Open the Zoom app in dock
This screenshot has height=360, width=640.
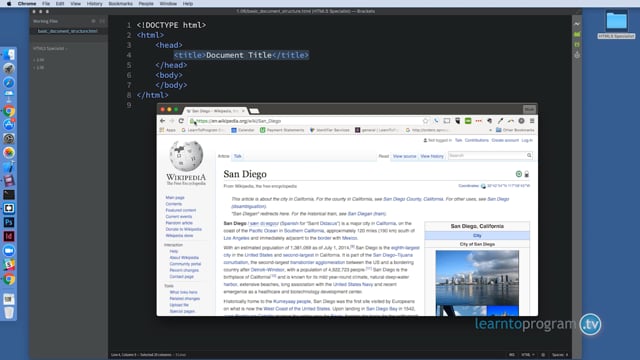pyautogui.click(x=9, y=251)
